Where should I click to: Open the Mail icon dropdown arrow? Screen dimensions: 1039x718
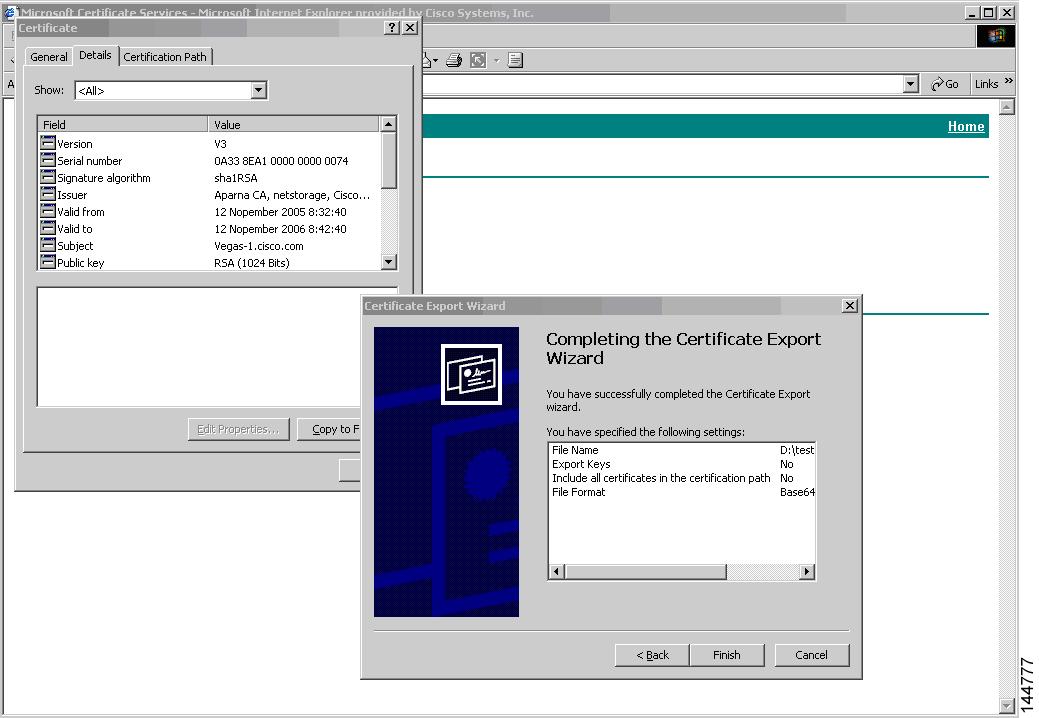[x=435, y=61]
